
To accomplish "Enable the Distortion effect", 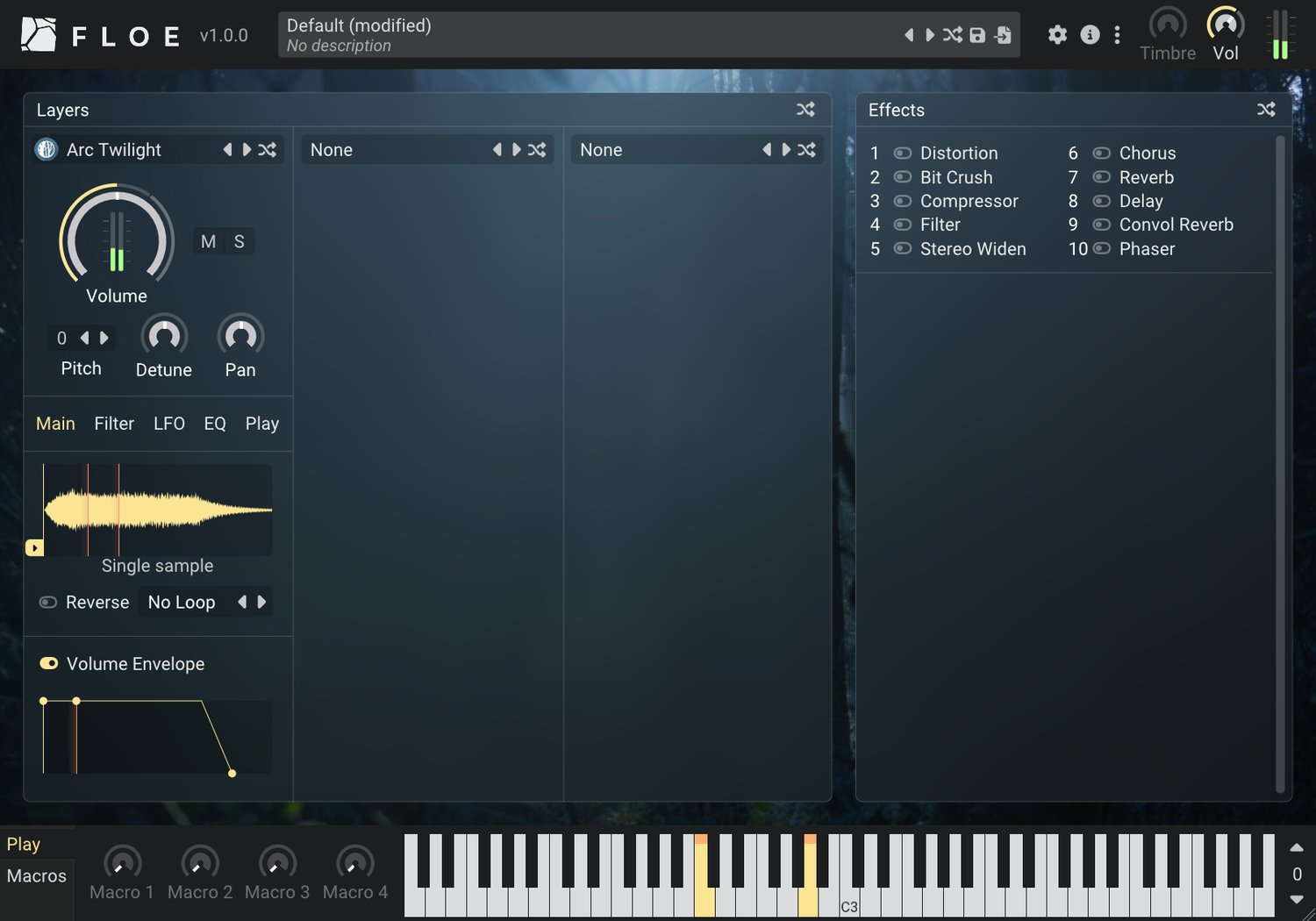I will pos(903,153).
